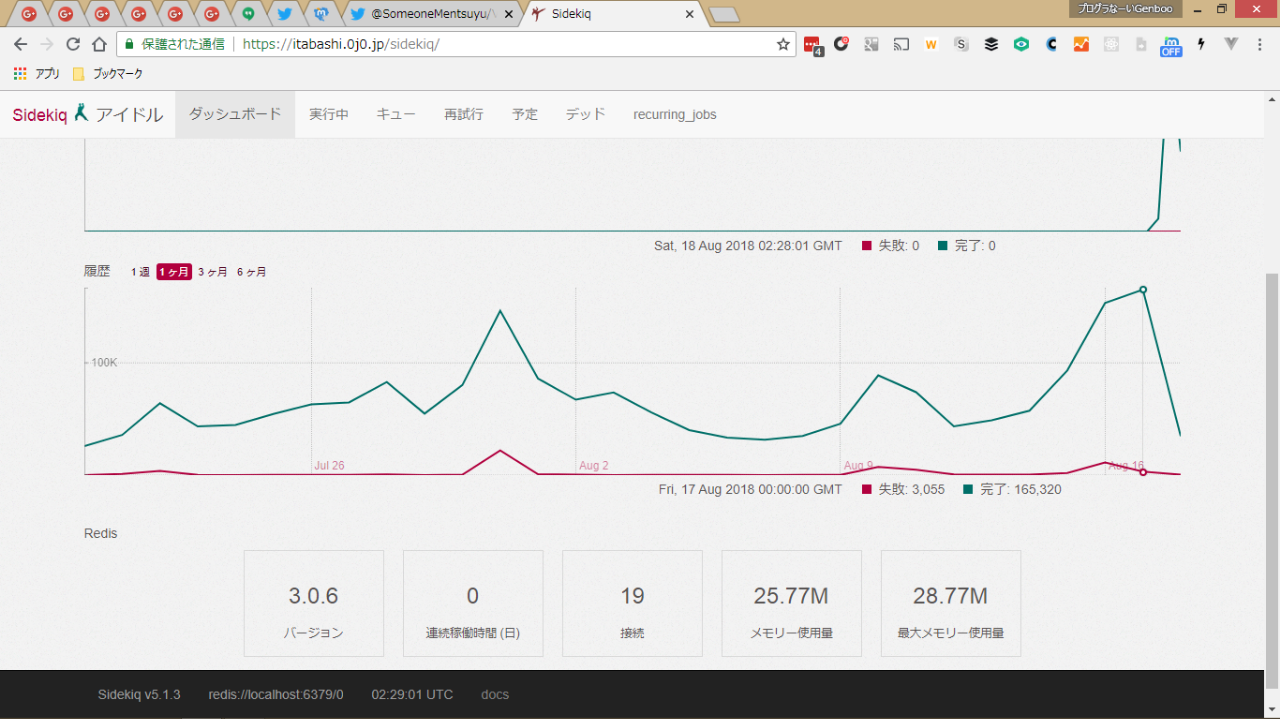Open the Chrome three-dot menu
The image size is (1280, 719).
pyautogui.click(x=1262, y=44)
